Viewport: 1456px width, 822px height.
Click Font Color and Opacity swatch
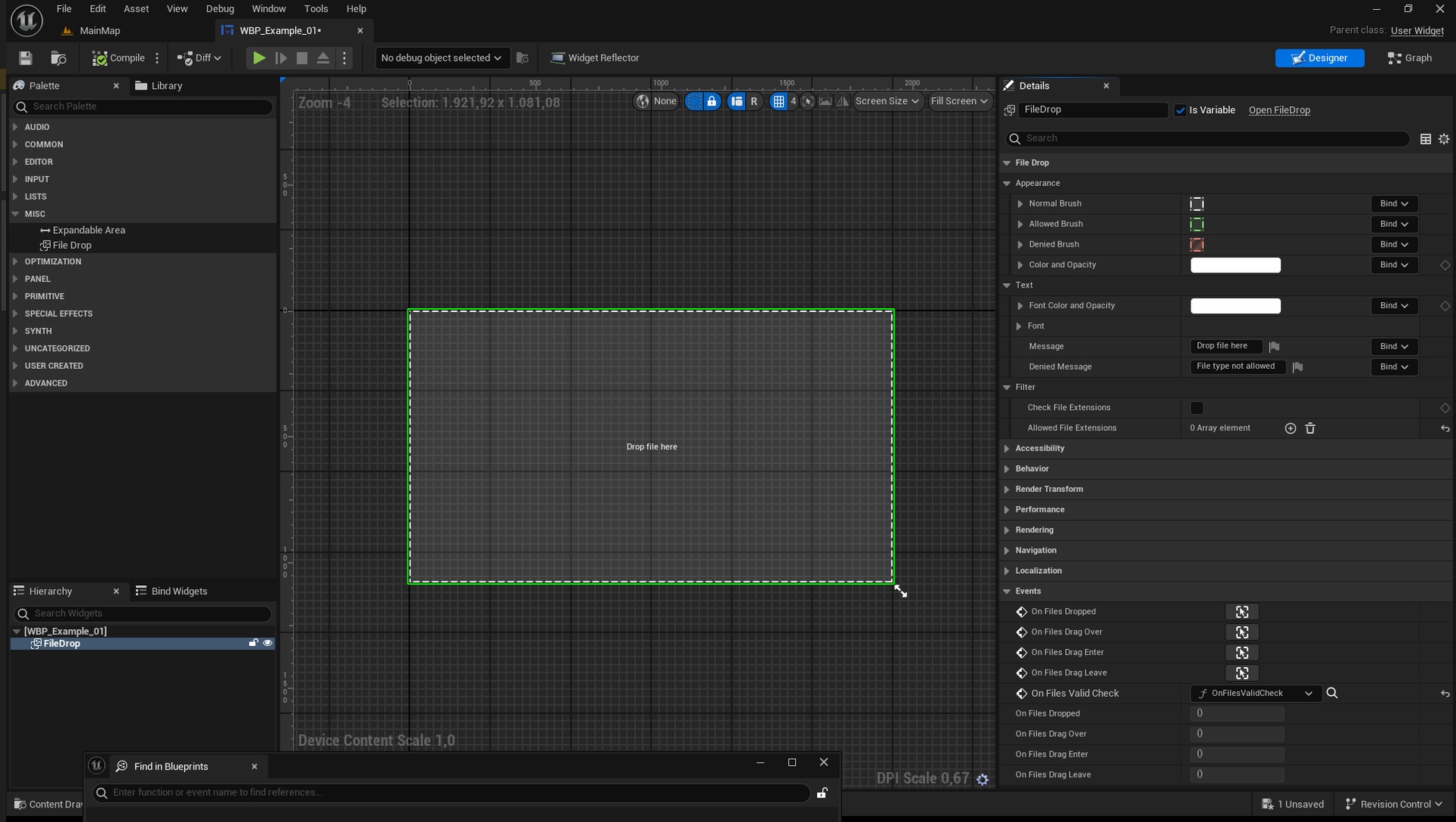[1235, 306]
